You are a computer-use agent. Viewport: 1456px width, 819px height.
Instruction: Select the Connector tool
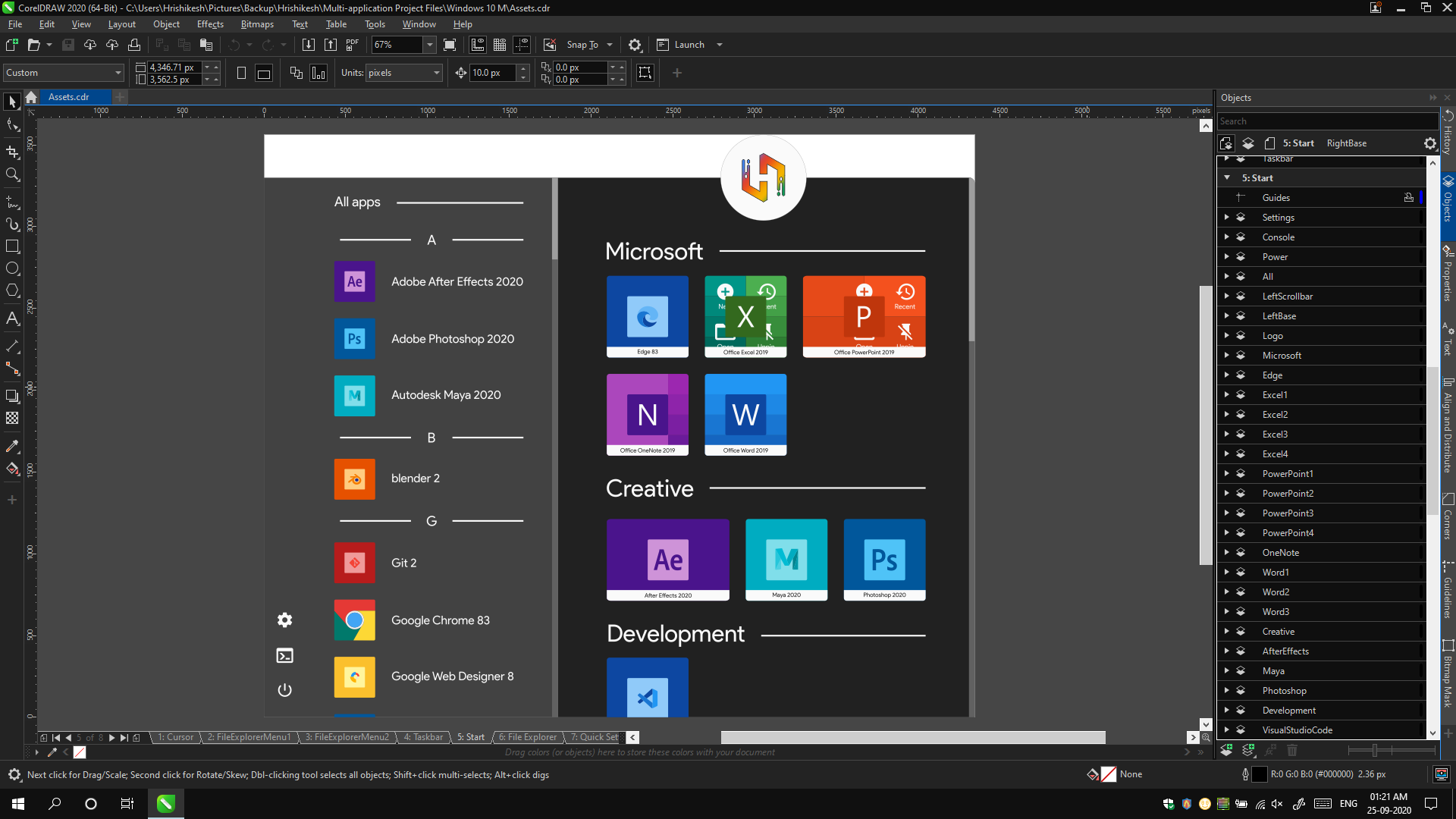(x=12, y=369)
